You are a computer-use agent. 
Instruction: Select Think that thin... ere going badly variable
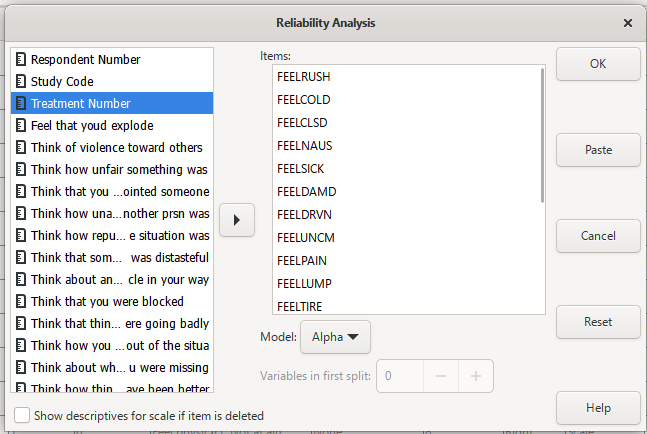click(x=112, y=323)
